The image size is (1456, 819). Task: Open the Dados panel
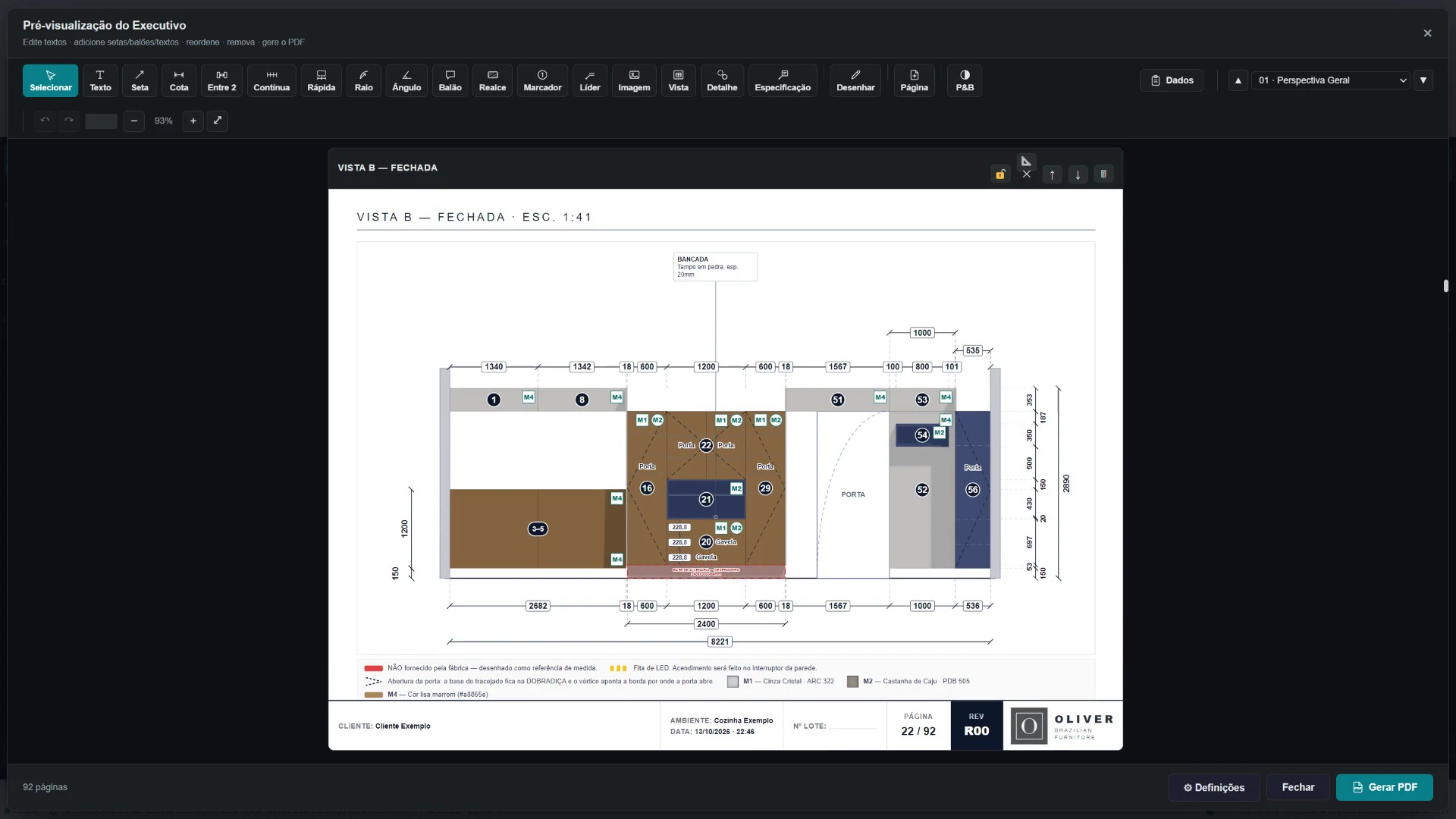tap(1172, 80)
